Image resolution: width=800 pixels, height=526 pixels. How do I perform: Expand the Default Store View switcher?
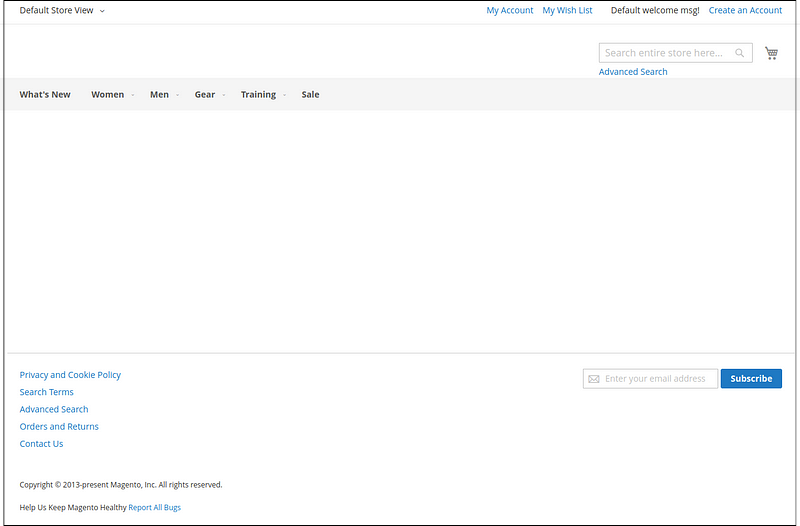[x=62, y=10]
